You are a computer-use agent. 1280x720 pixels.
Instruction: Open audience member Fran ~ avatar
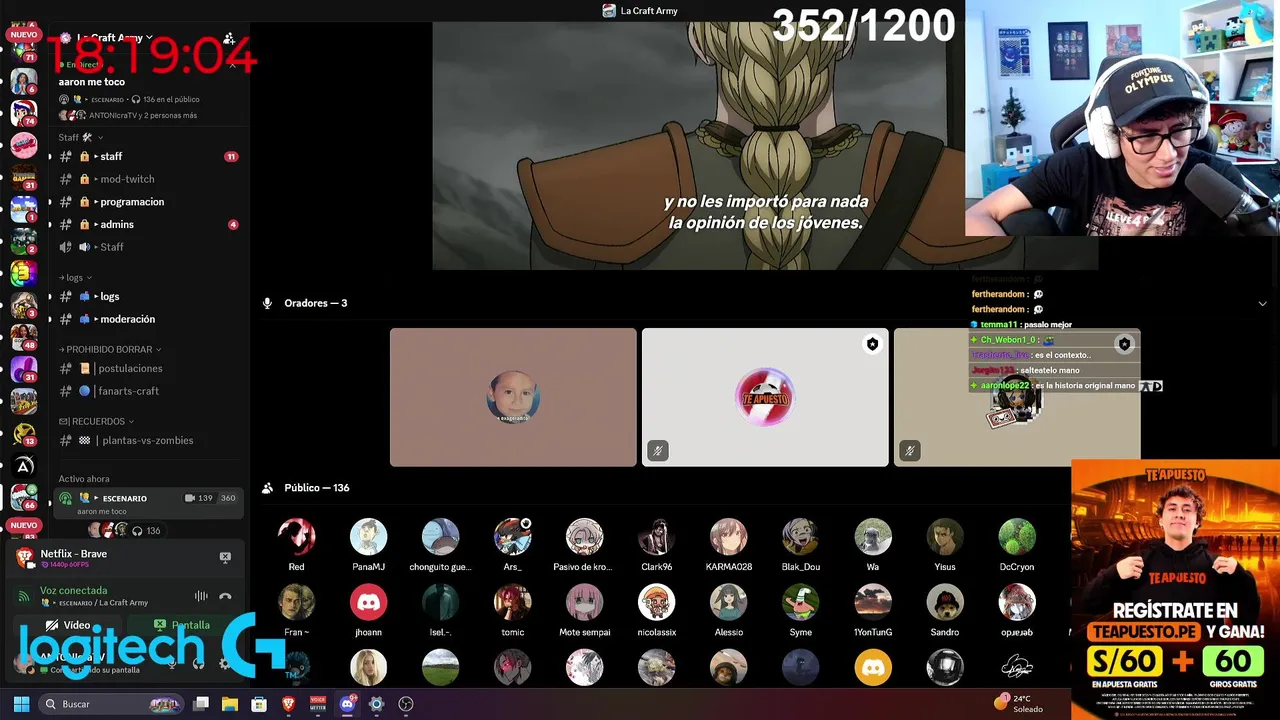(x=296, y=603)
